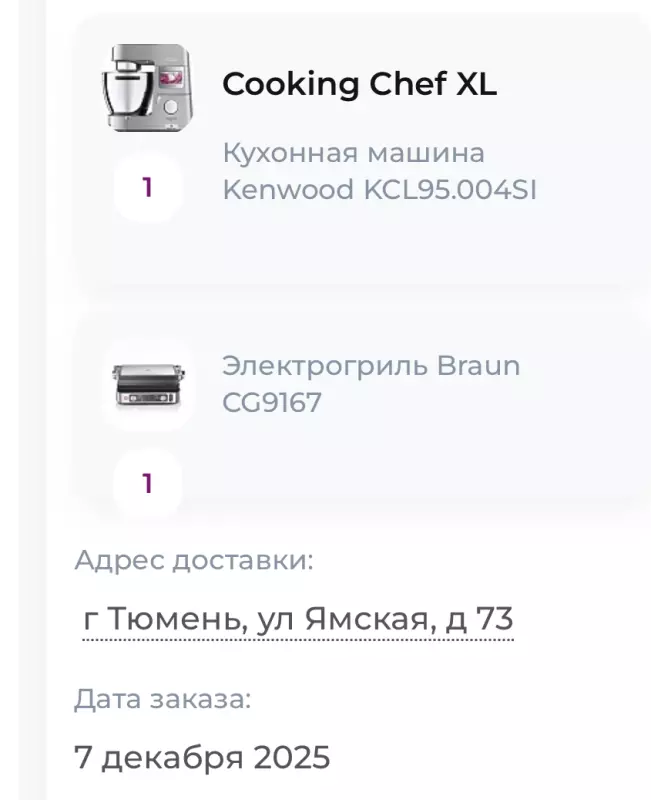Open the Braun electric grill product image
The image size is (651, 800).
[147, 385]
